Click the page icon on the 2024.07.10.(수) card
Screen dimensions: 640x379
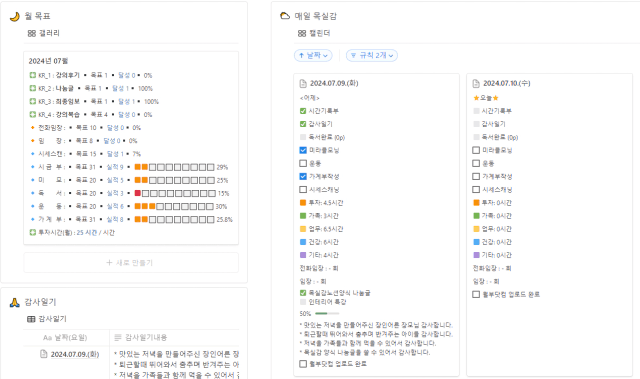(x=476, y=84)
